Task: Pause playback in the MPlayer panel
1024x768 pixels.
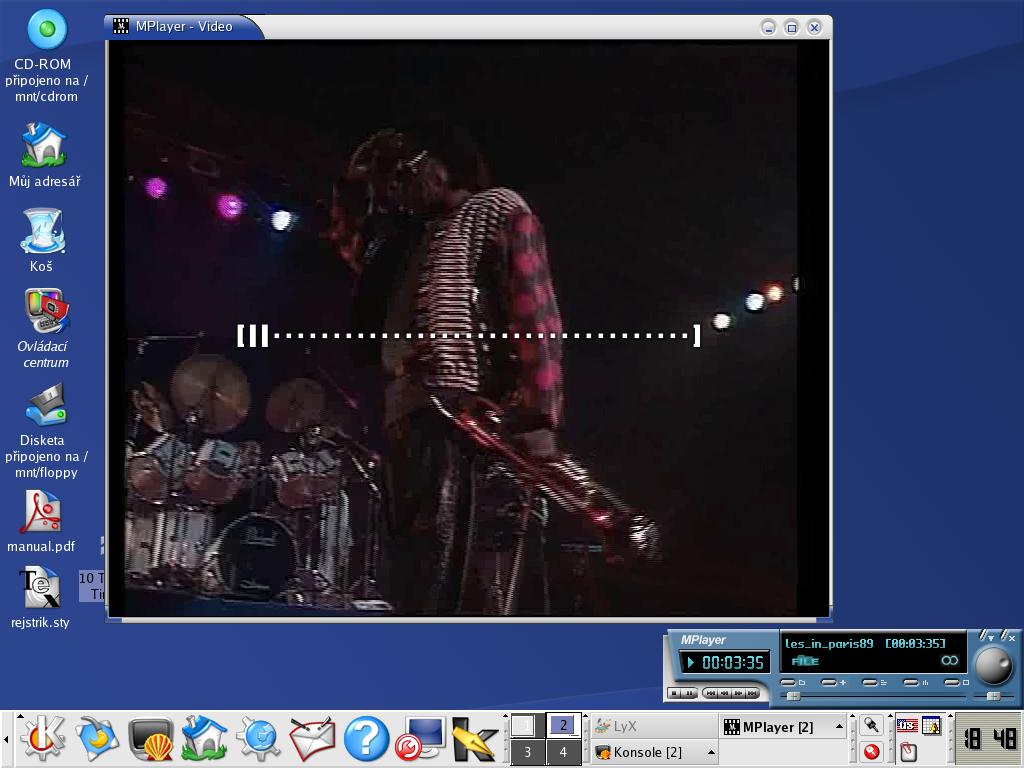Action: (689, 693)
